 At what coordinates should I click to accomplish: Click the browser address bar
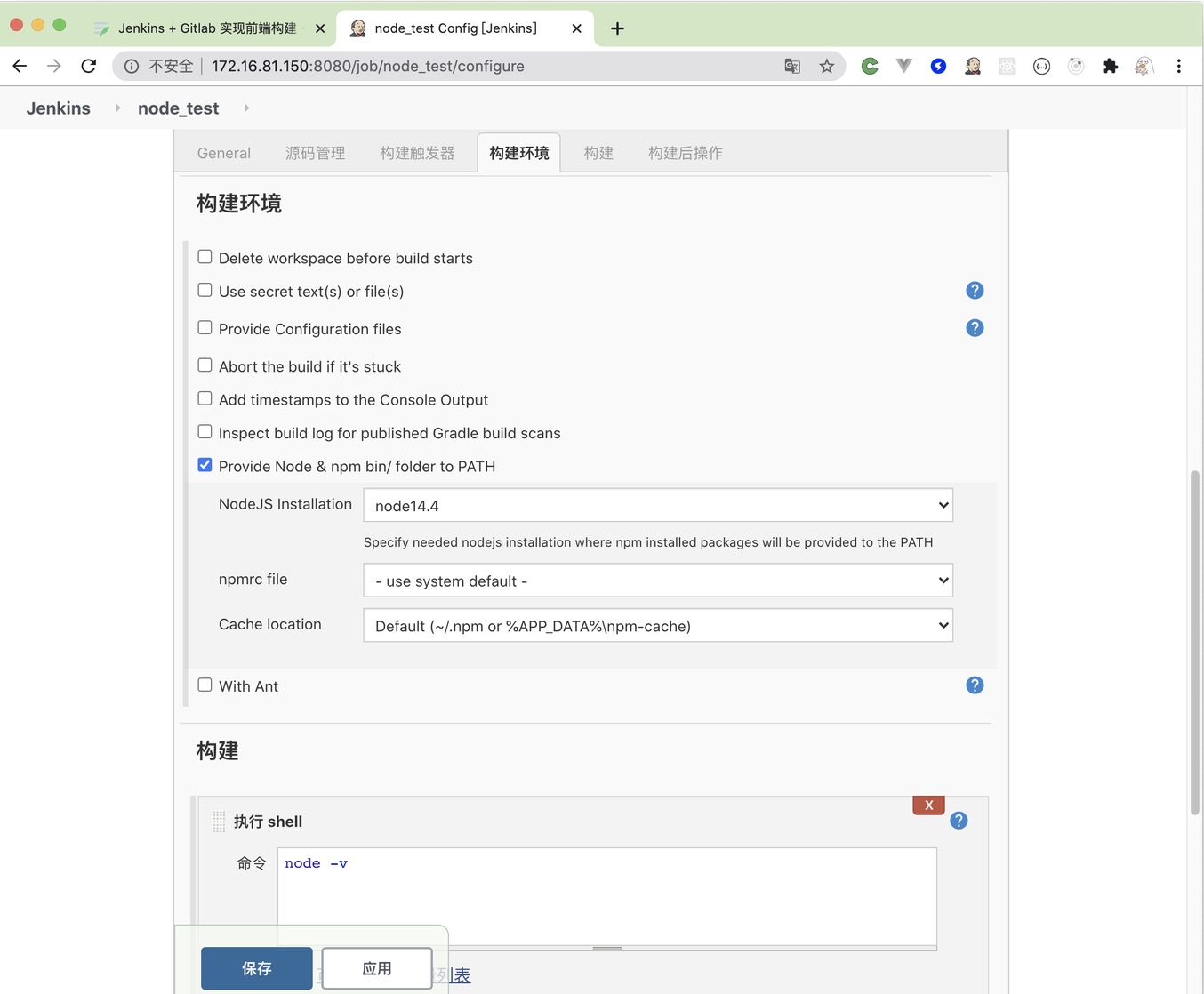(480, 66)
